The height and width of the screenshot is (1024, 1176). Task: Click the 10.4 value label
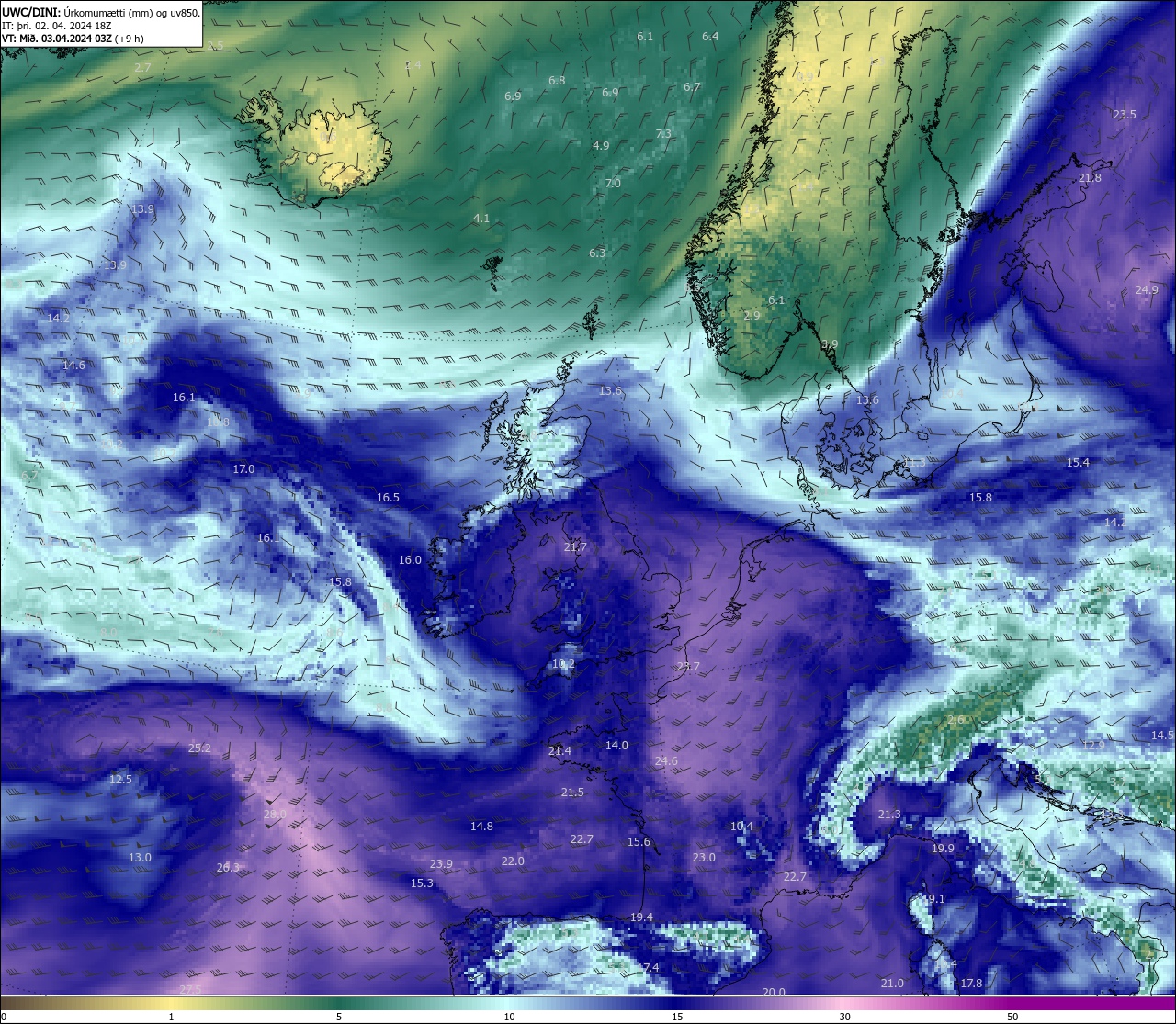point(741,827)
